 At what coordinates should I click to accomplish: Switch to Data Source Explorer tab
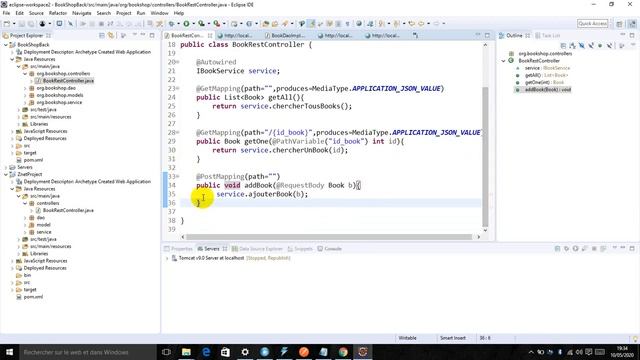pyautogui.click(x=257, y=249)
